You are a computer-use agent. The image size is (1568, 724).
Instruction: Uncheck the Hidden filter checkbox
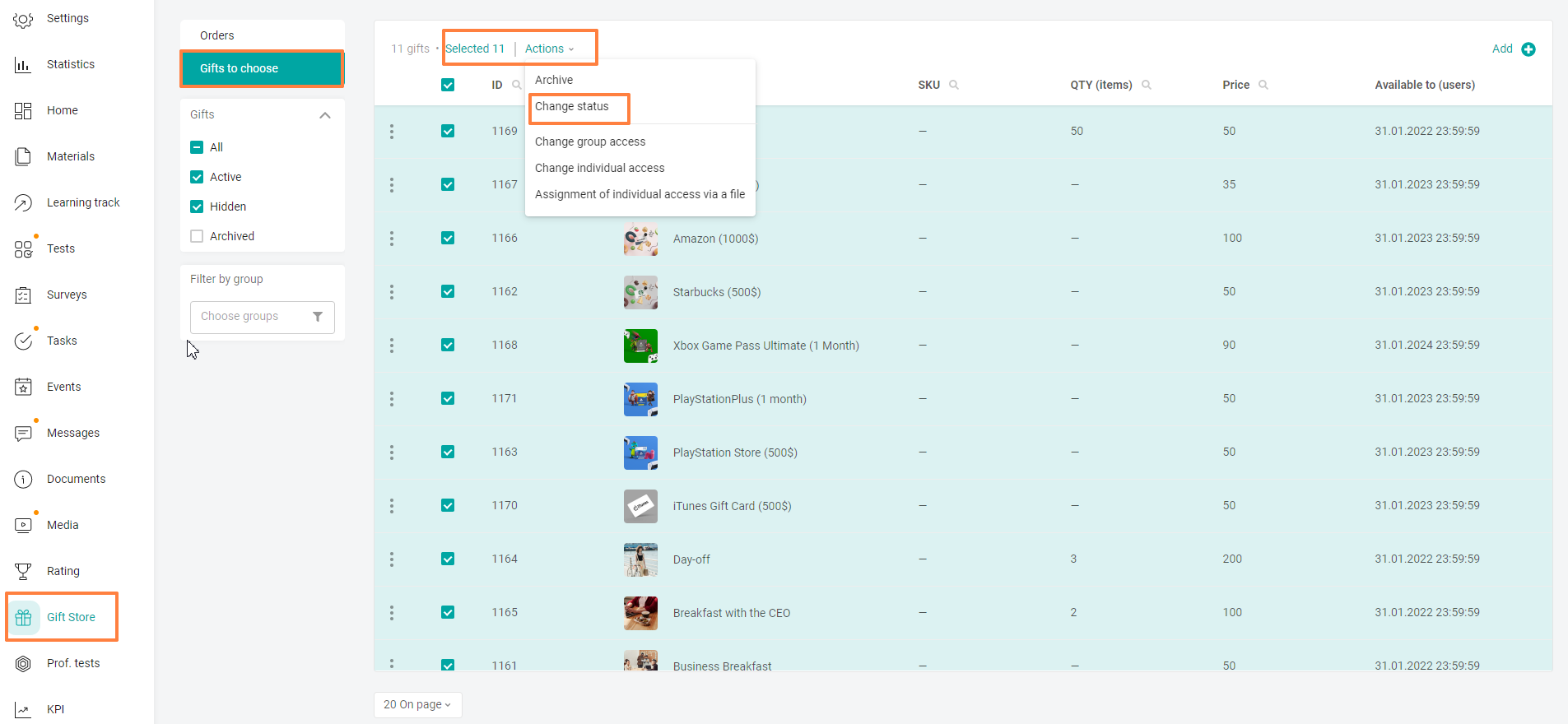pyautogui.click(x=197, y=207)
